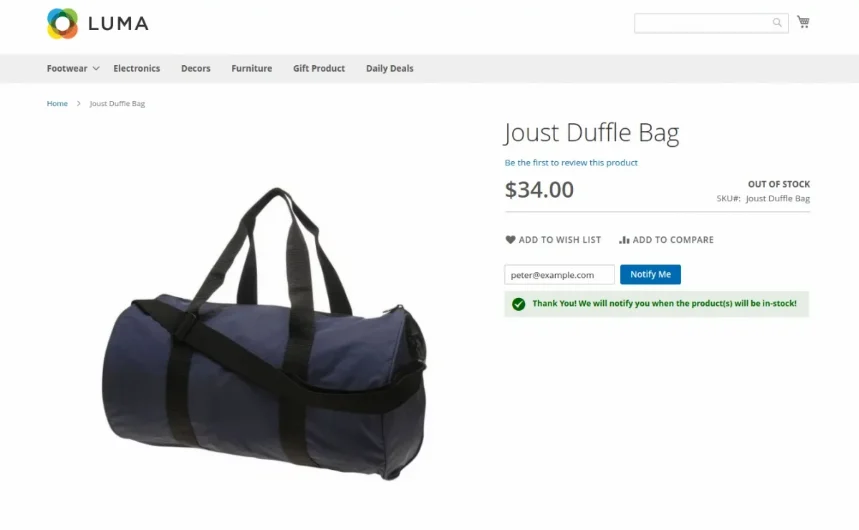Open the Decors category
This screenshot has width=859, height=530.
click(196, 69)
